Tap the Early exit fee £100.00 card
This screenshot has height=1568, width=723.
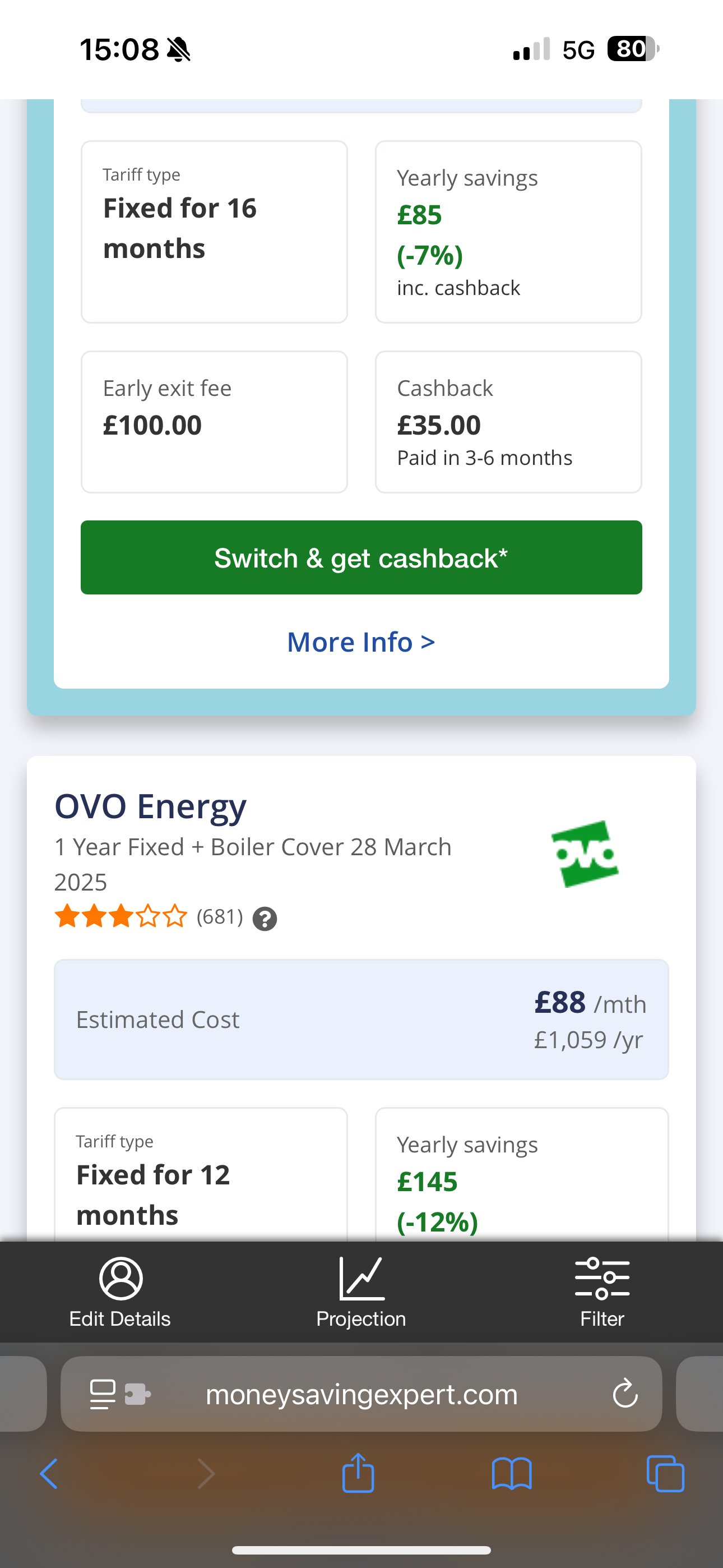tap(214, 422)
